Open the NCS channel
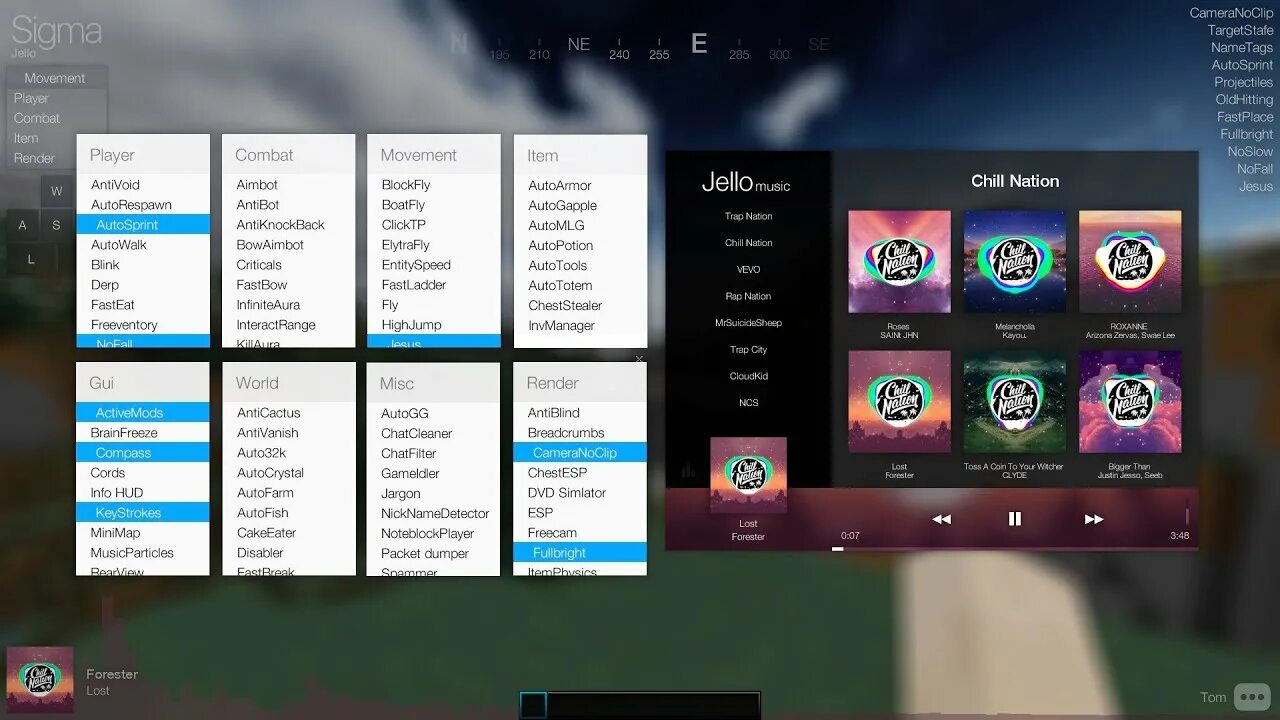The image size is (1280, 720). pyautogui.click(x=749, y=403)
